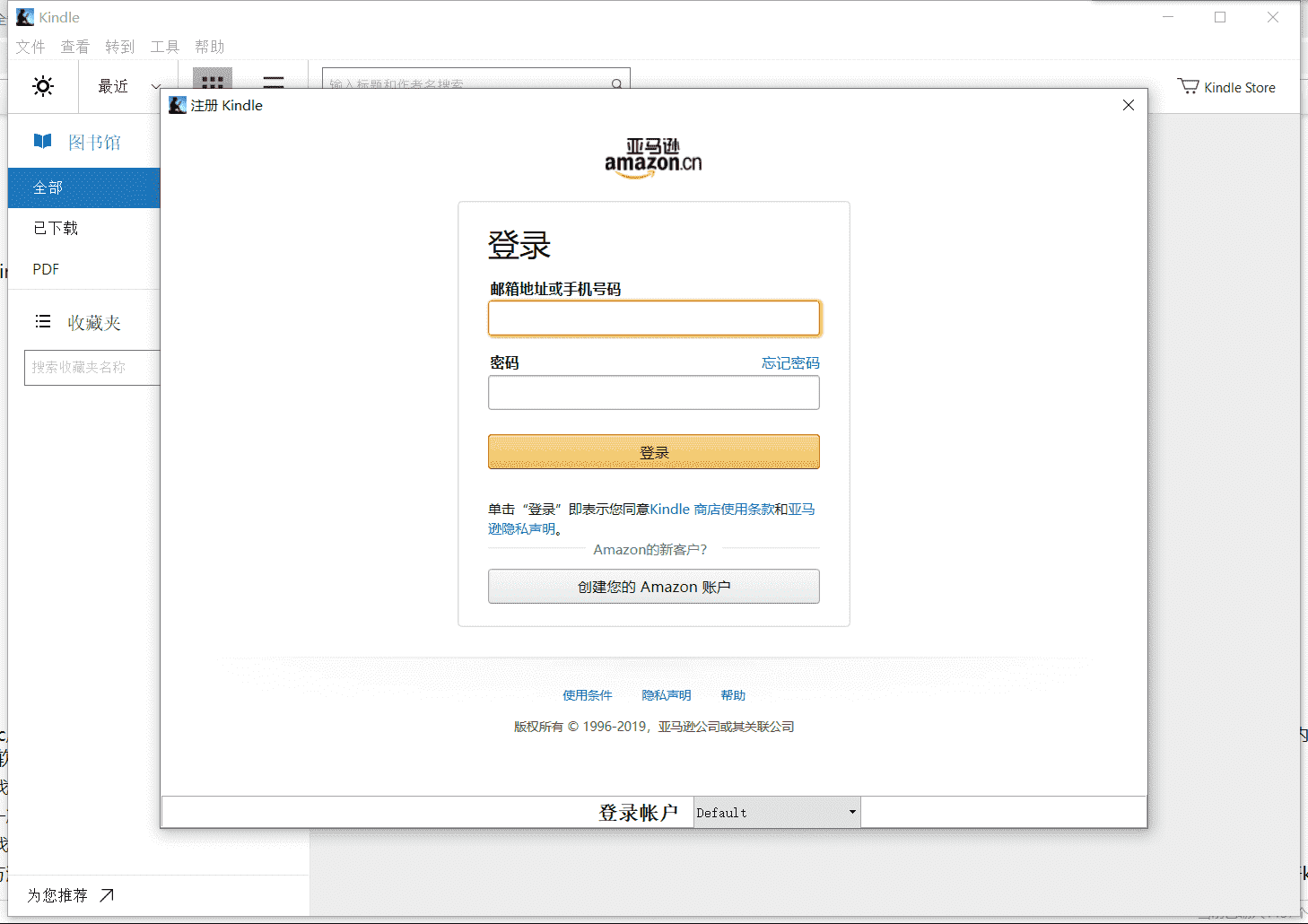
Task: Click the 为您推荐 arrow icon
Action: tap(107, 895)
